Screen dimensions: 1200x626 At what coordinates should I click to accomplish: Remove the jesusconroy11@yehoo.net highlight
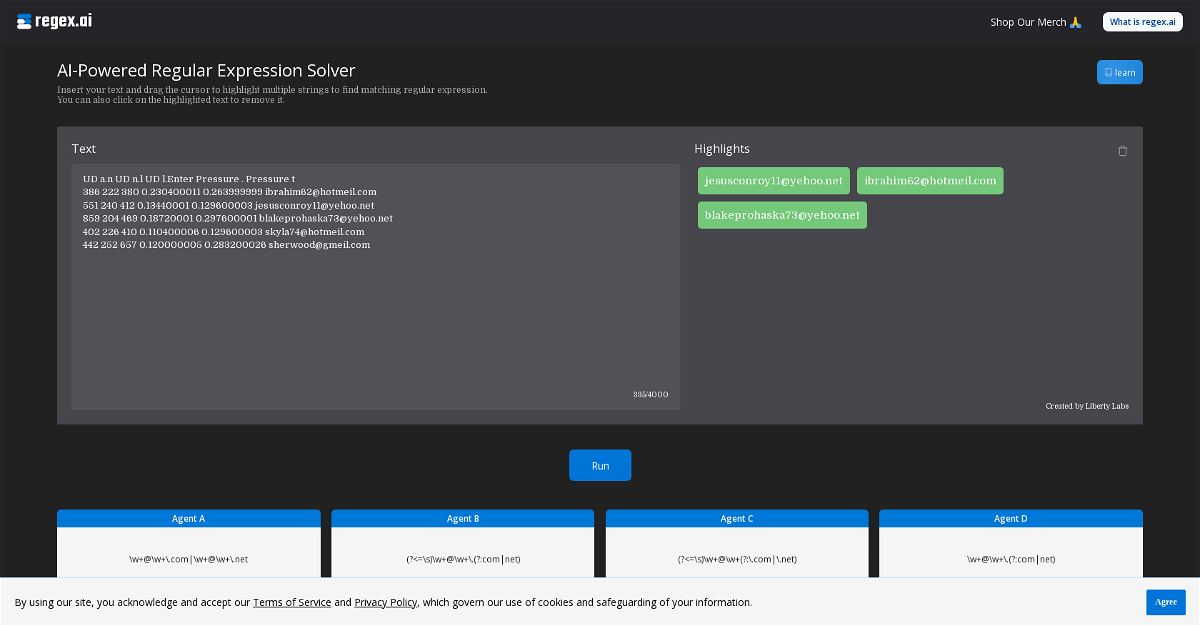point(774,181)
